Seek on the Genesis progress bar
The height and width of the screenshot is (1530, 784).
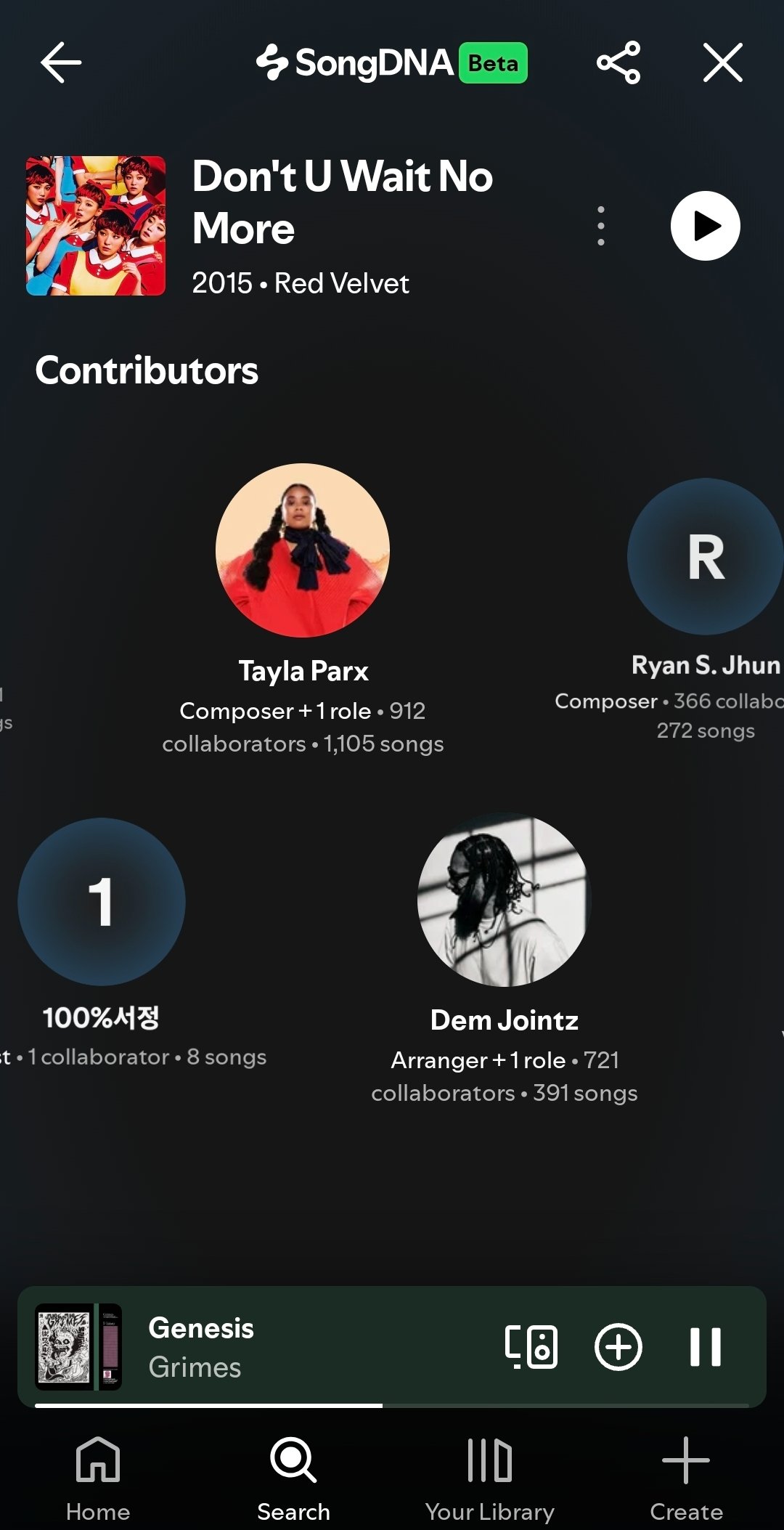[392, 1406]
